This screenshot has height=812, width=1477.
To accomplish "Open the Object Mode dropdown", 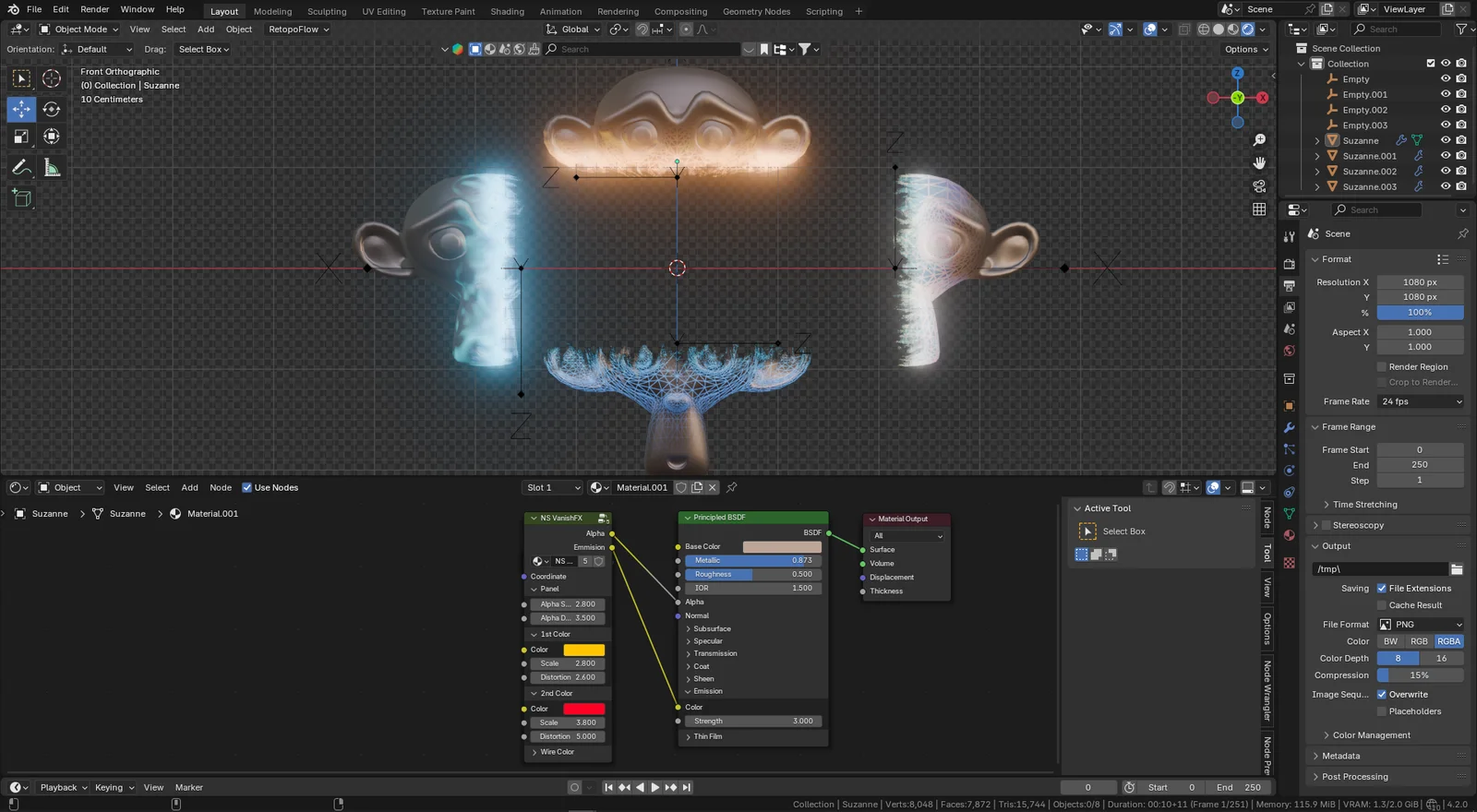I will 78,30.
